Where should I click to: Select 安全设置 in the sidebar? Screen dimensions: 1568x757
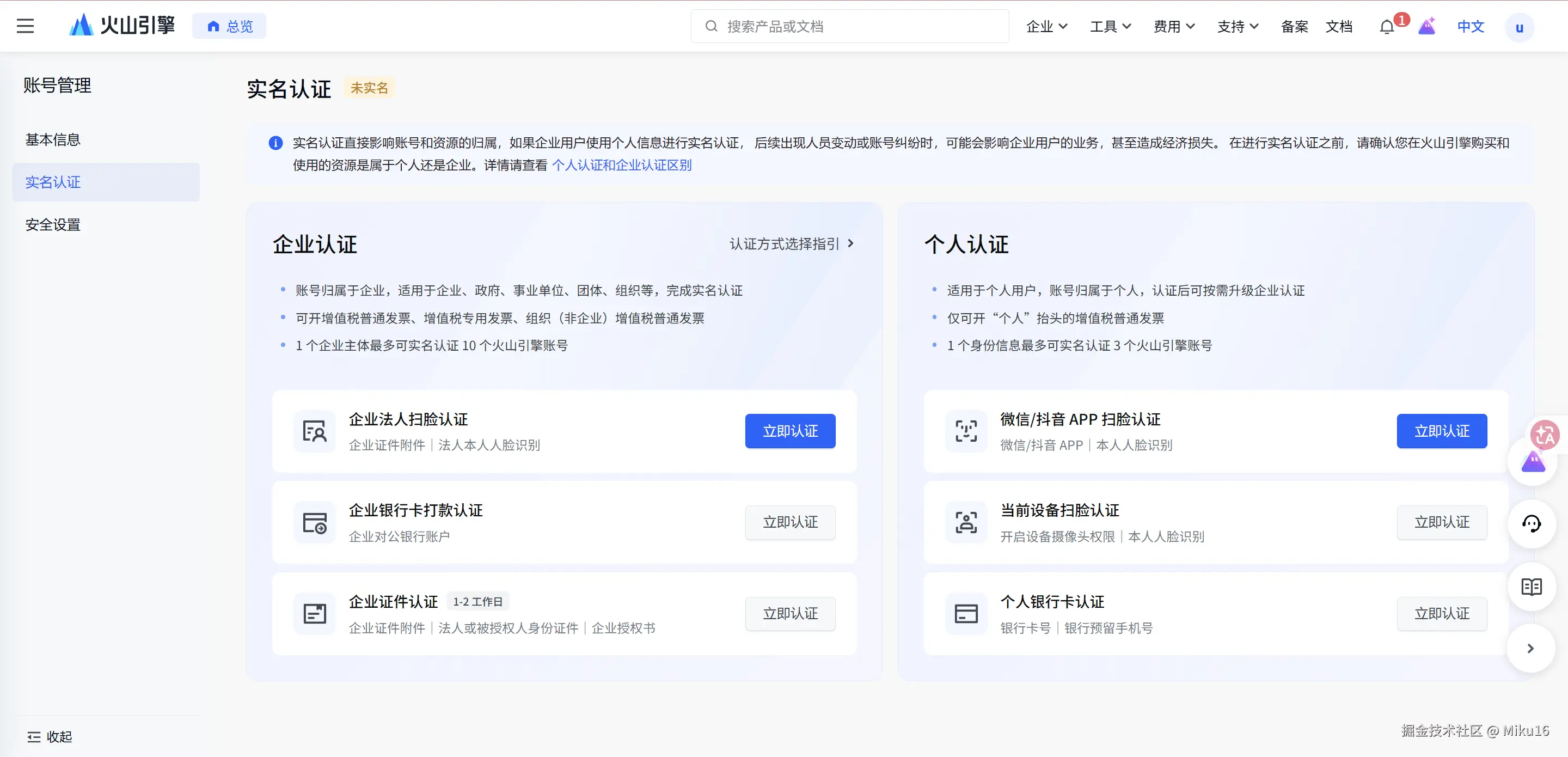53,225
